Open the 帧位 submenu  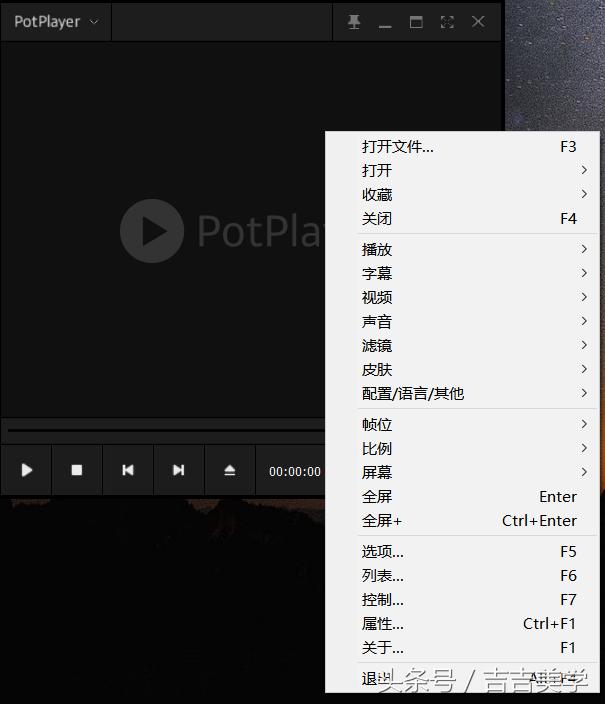click(x=462, y=424)
